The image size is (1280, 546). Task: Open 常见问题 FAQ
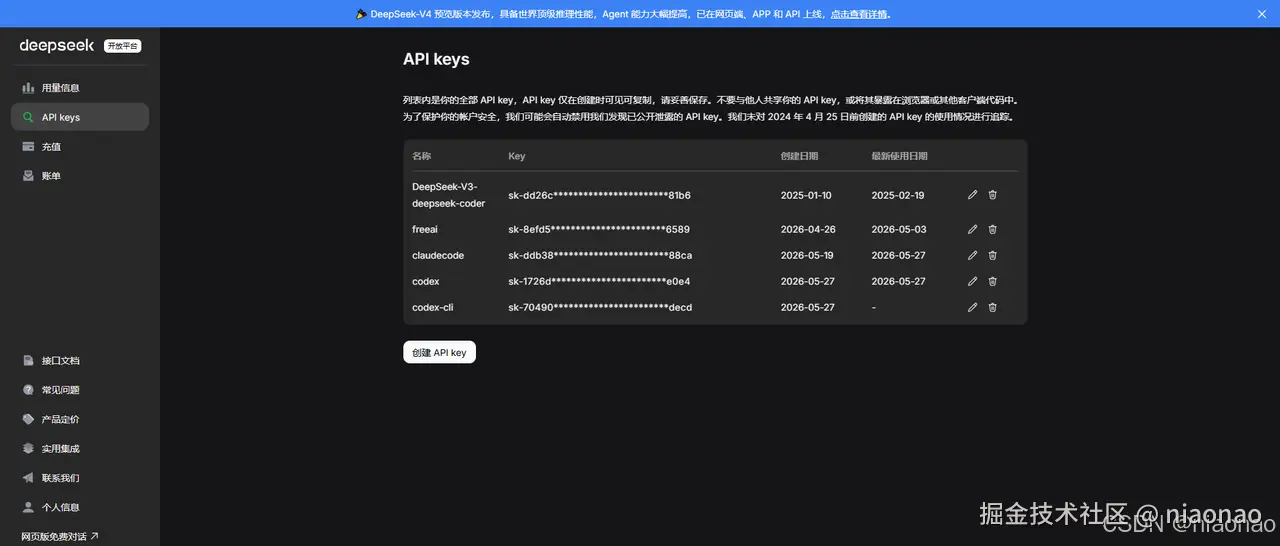[80, 390]
